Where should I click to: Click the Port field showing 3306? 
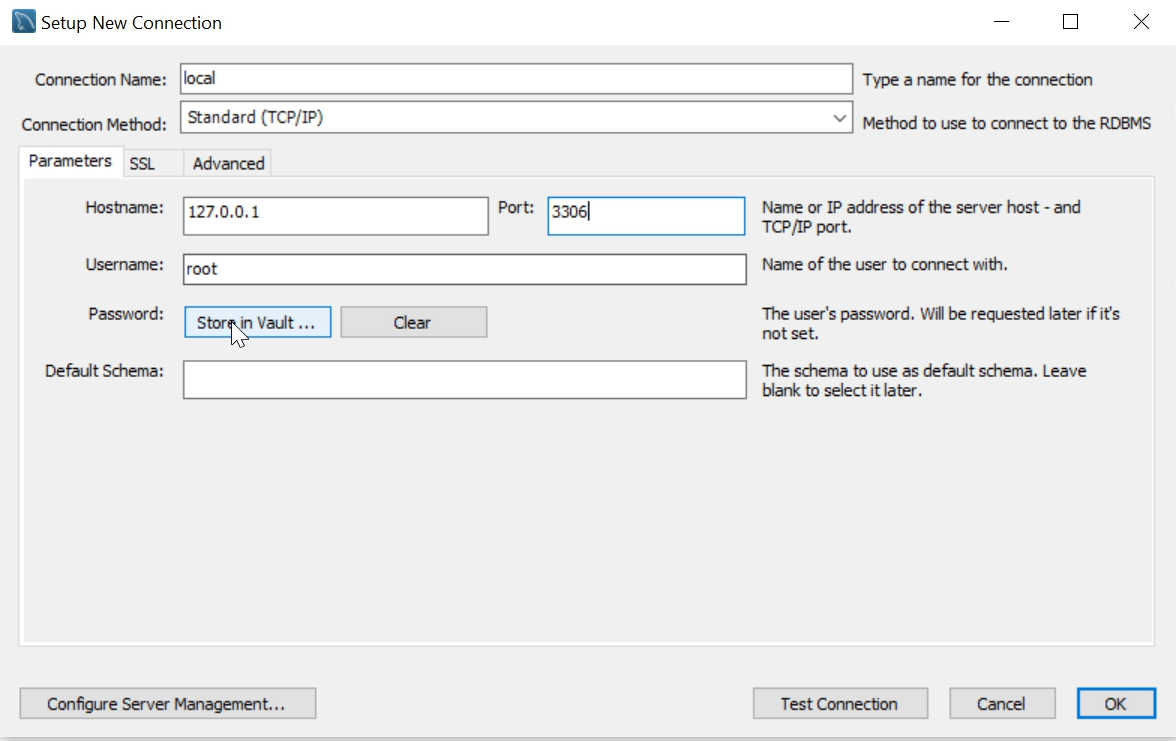(x=645, y=215)
